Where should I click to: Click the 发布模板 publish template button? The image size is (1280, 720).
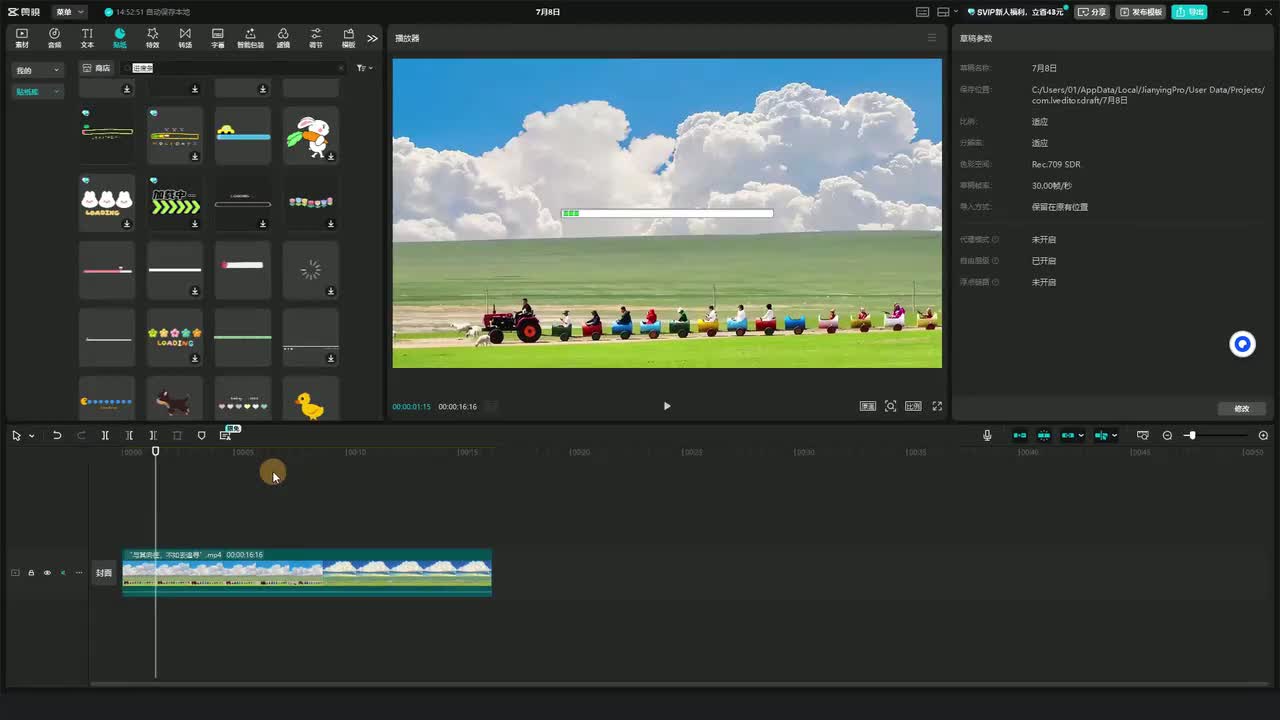coord(1141,12)
